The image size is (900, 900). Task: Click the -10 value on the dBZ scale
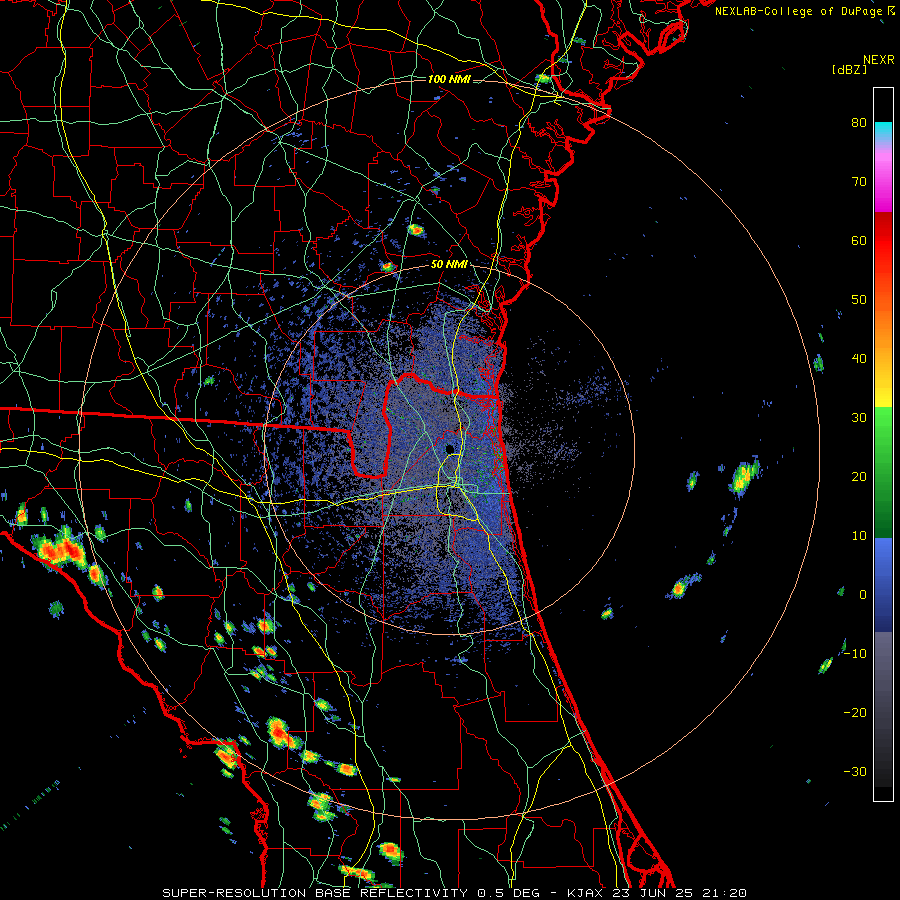pyautogui.click(x=855, y=654)
